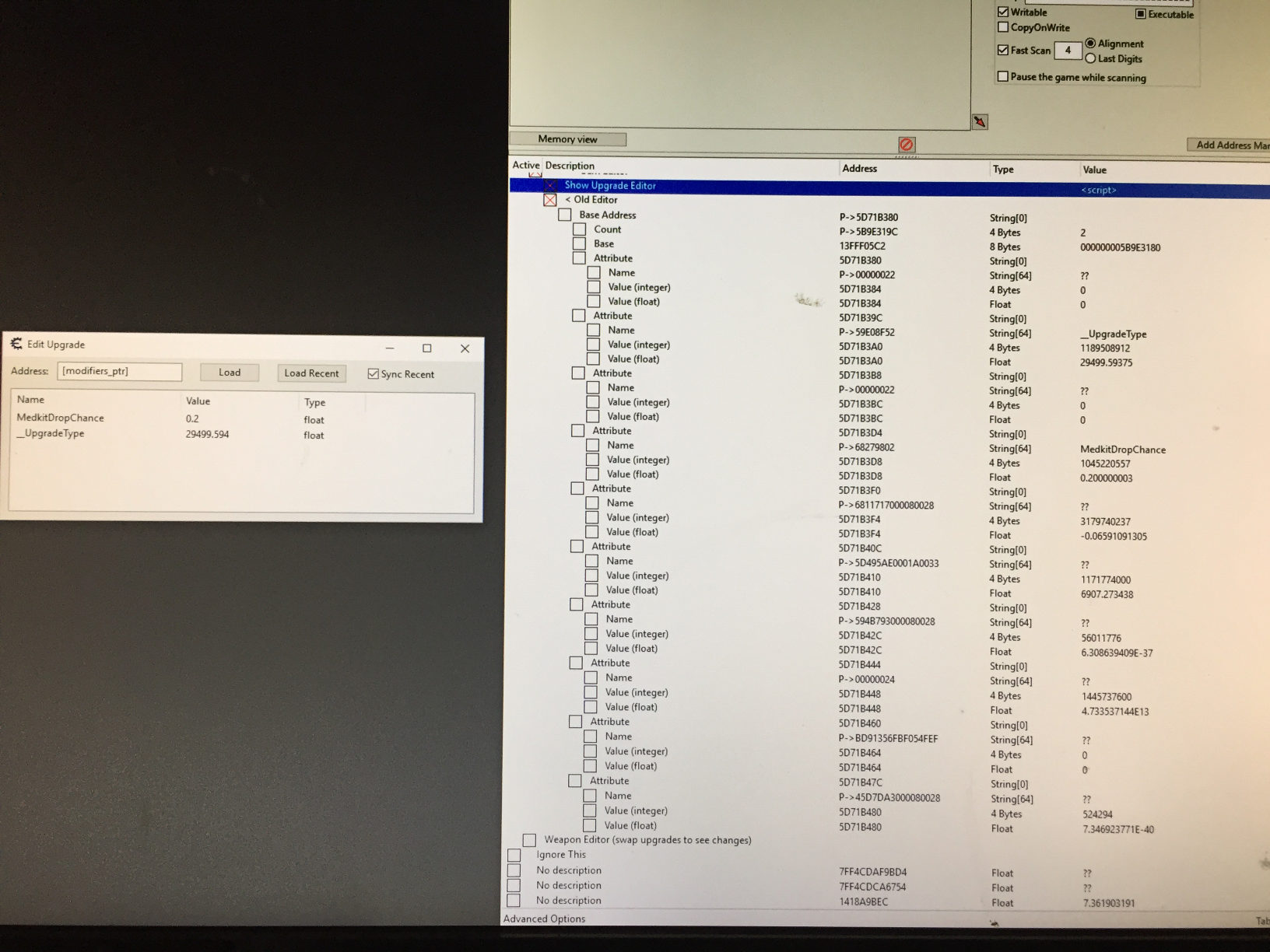This screenshot has height=952, width=1270.
Task: Tick the Ignore This checkbox
Action: tap(514, 855)
